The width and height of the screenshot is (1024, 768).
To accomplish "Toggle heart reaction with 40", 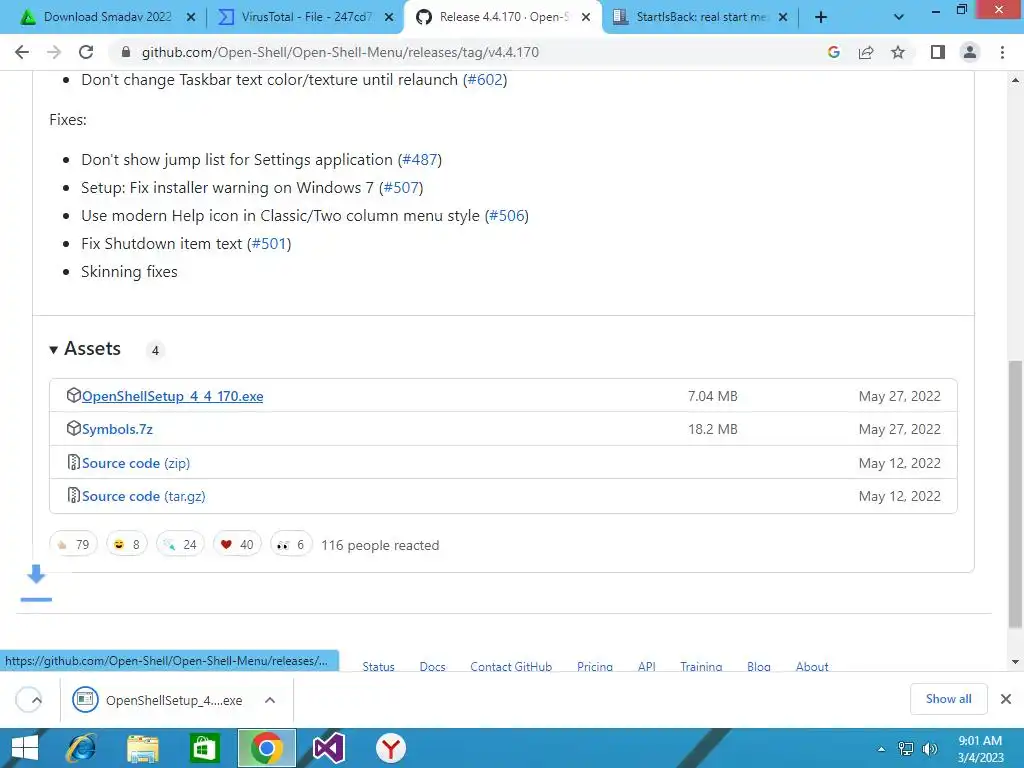I will [x=237, y=545].
